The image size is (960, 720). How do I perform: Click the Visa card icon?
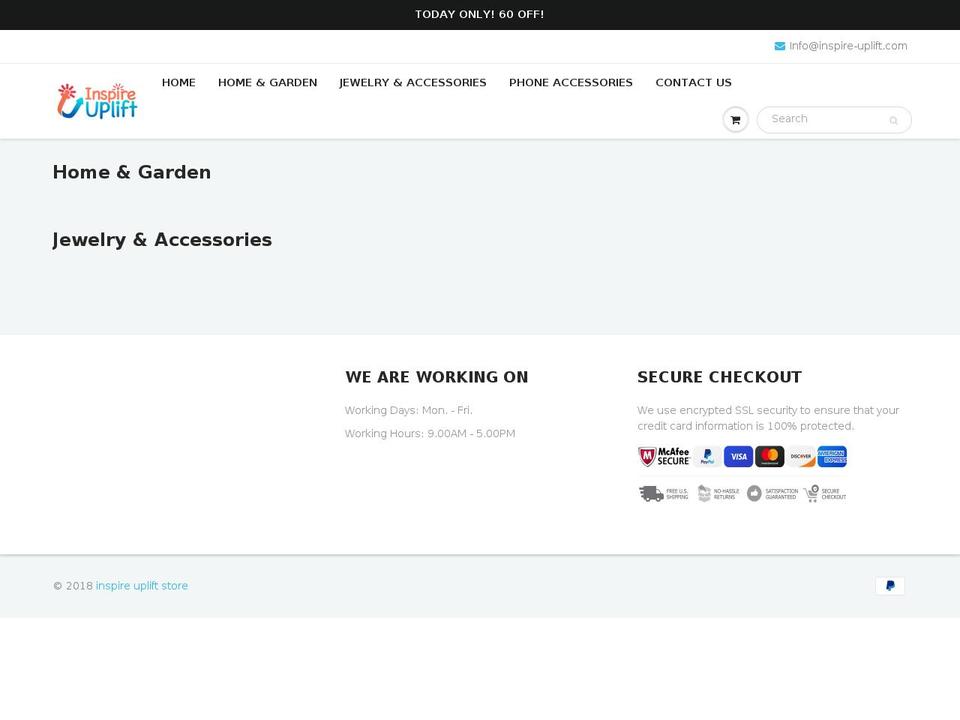(x=738, y=457)
